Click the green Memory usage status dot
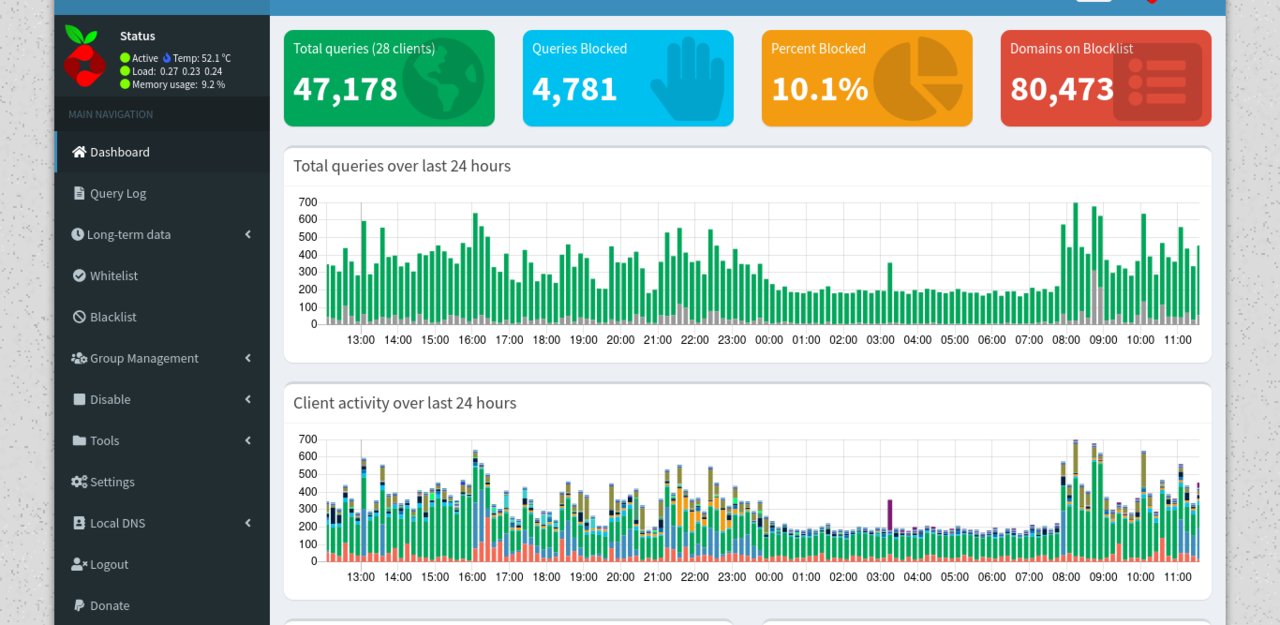Screen dimensions: 1280x625 point(125,84)
